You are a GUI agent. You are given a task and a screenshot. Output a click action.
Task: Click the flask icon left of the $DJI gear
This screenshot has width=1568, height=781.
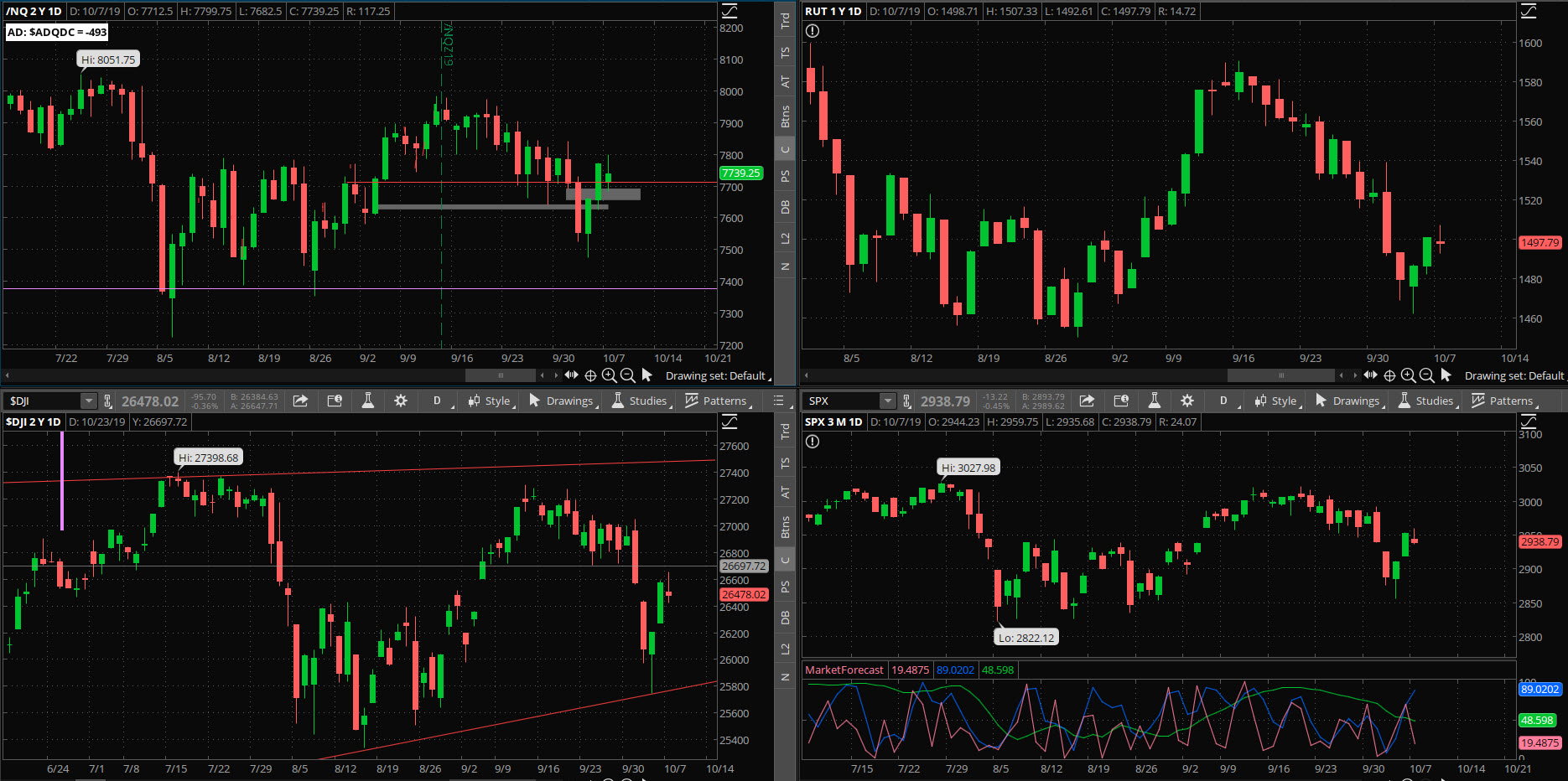pyautogui.click(x=367, y=401)
